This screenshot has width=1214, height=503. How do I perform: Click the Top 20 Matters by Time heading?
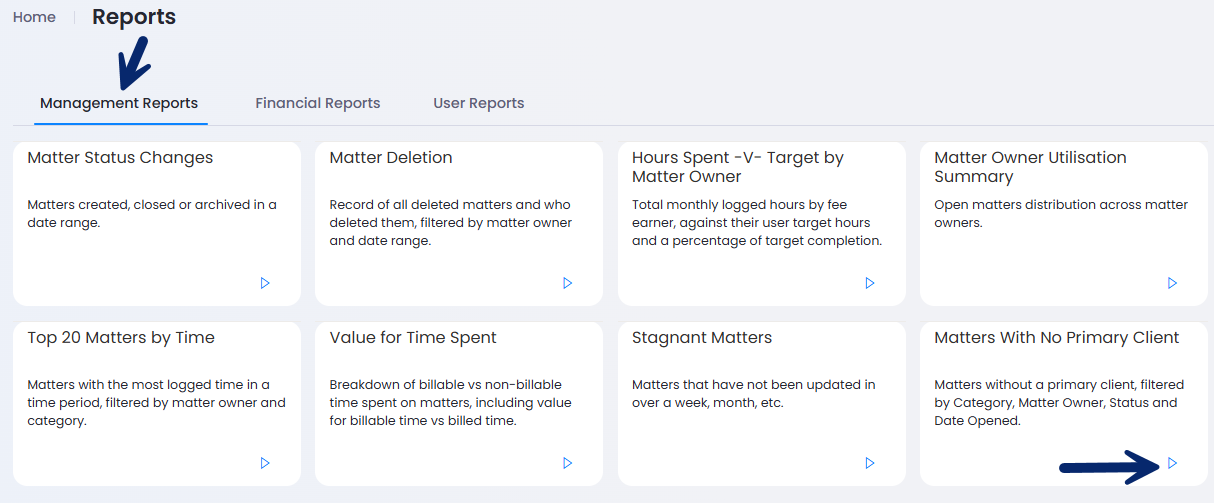click(x=121, y=337)
